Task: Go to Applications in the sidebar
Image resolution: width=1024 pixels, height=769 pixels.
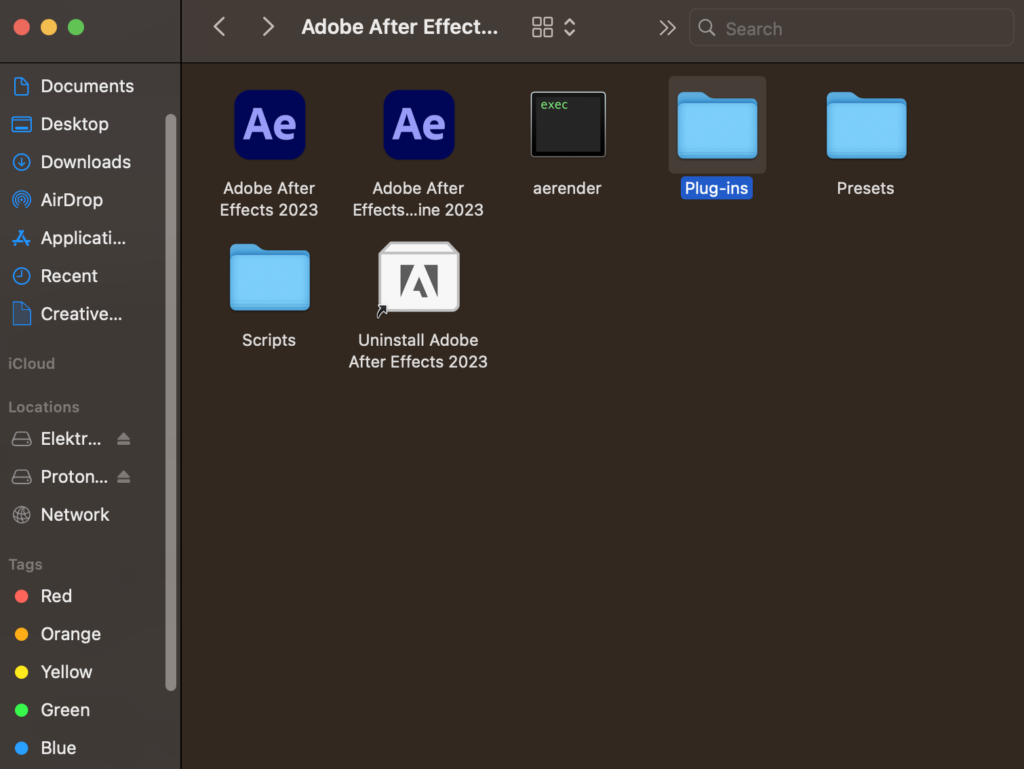Action: (x=83, y=238)
